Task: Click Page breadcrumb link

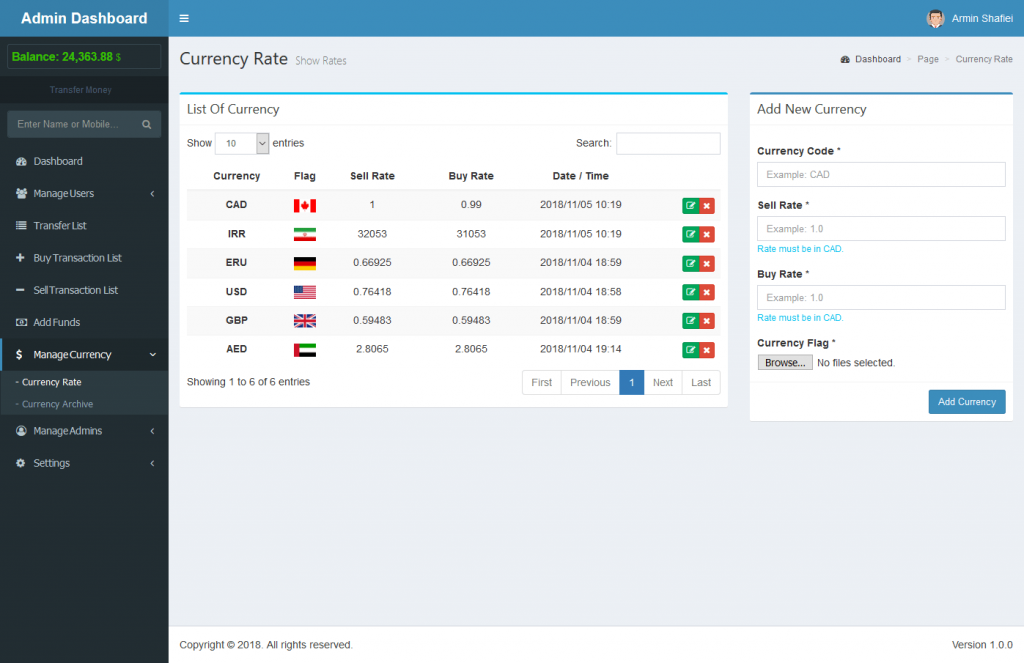Action: pos(927,59)
